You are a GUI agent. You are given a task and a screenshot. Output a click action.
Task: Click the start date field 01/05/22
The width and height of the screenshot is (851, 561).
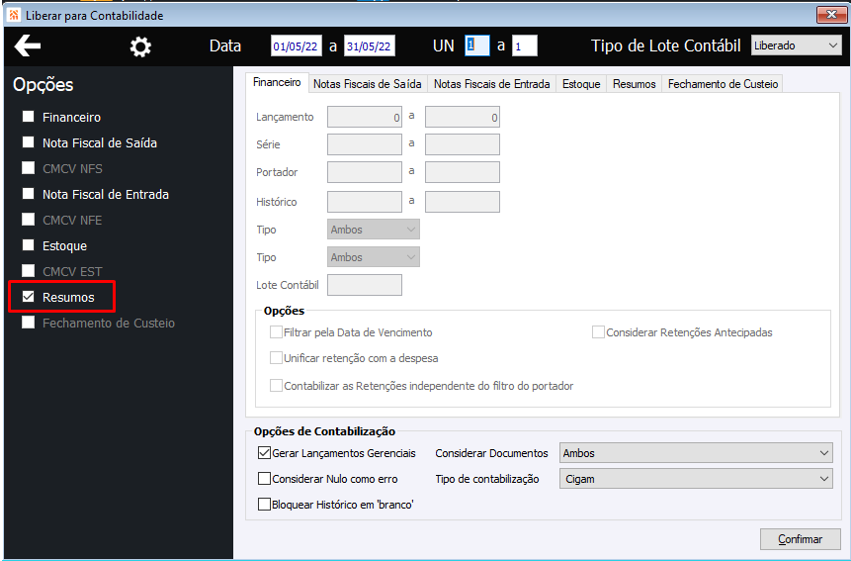coord(296,46)
